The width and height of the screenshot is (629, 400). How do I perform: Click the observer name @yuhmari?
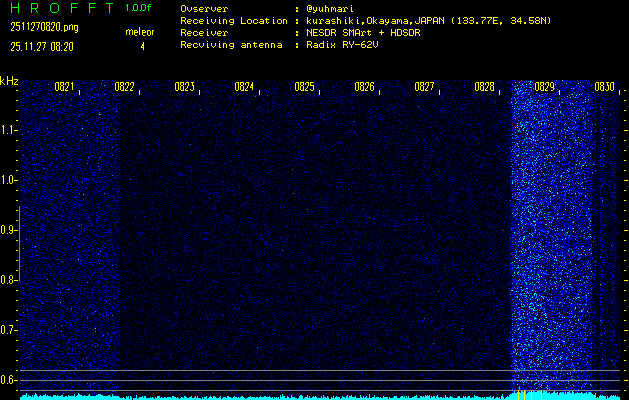(x=329, y=9)
